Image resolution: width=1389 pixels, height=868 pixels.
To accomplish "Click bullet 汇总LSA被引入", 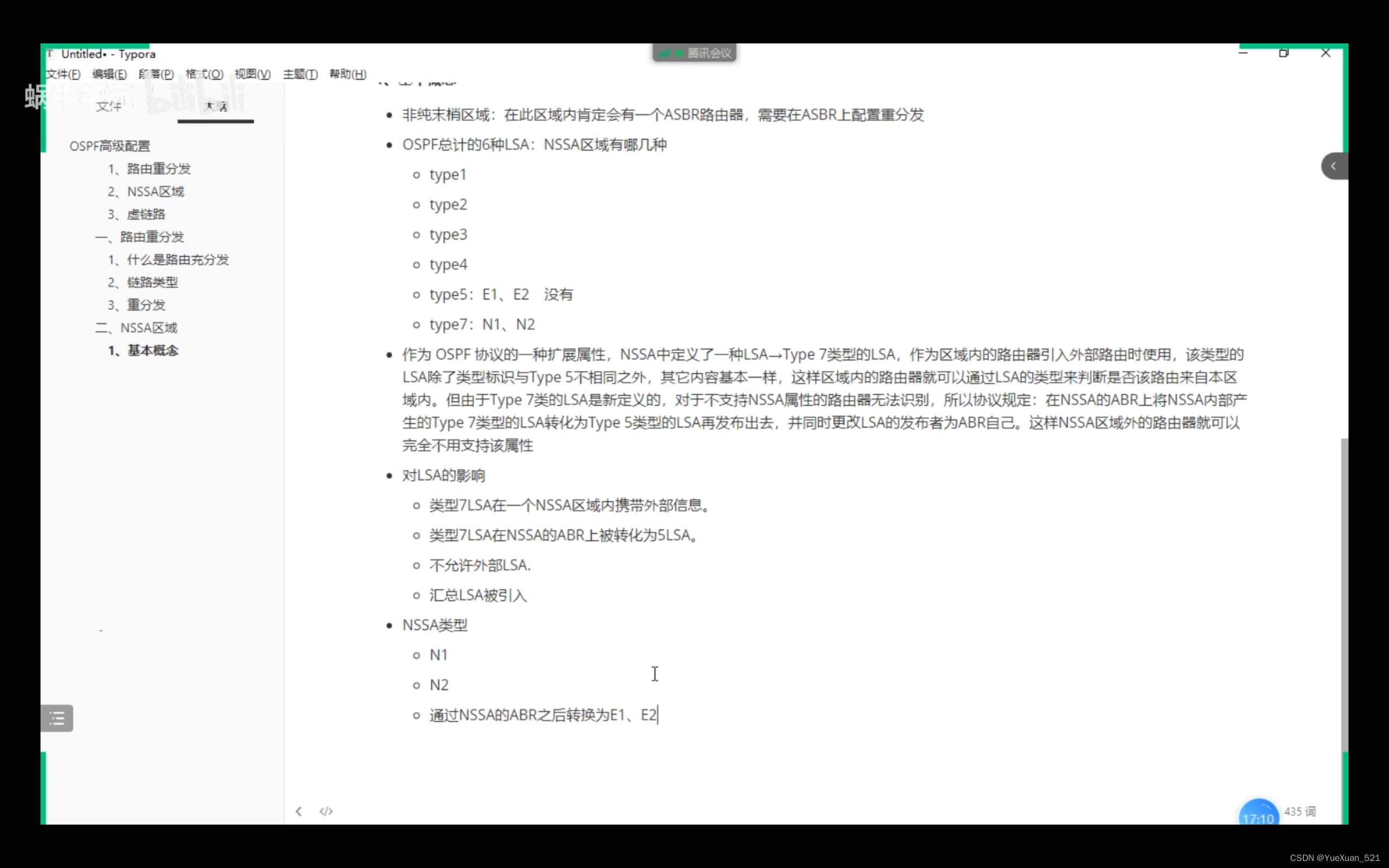I will coord(477,595).
